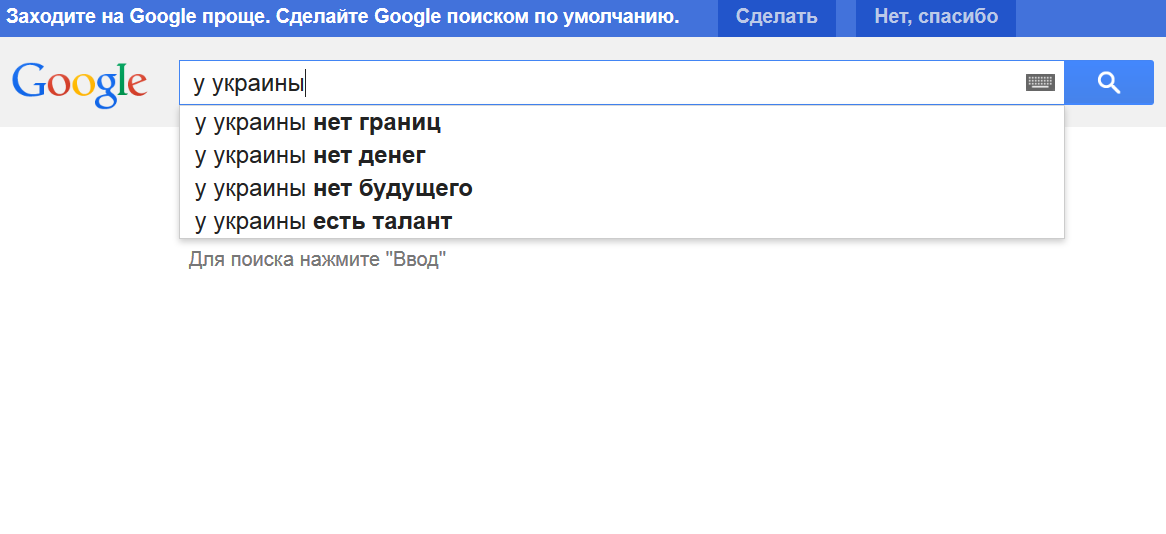Place cursor after typed text "у украины"
Screen dimensions: 1166x534
click(x=306, y=83)
